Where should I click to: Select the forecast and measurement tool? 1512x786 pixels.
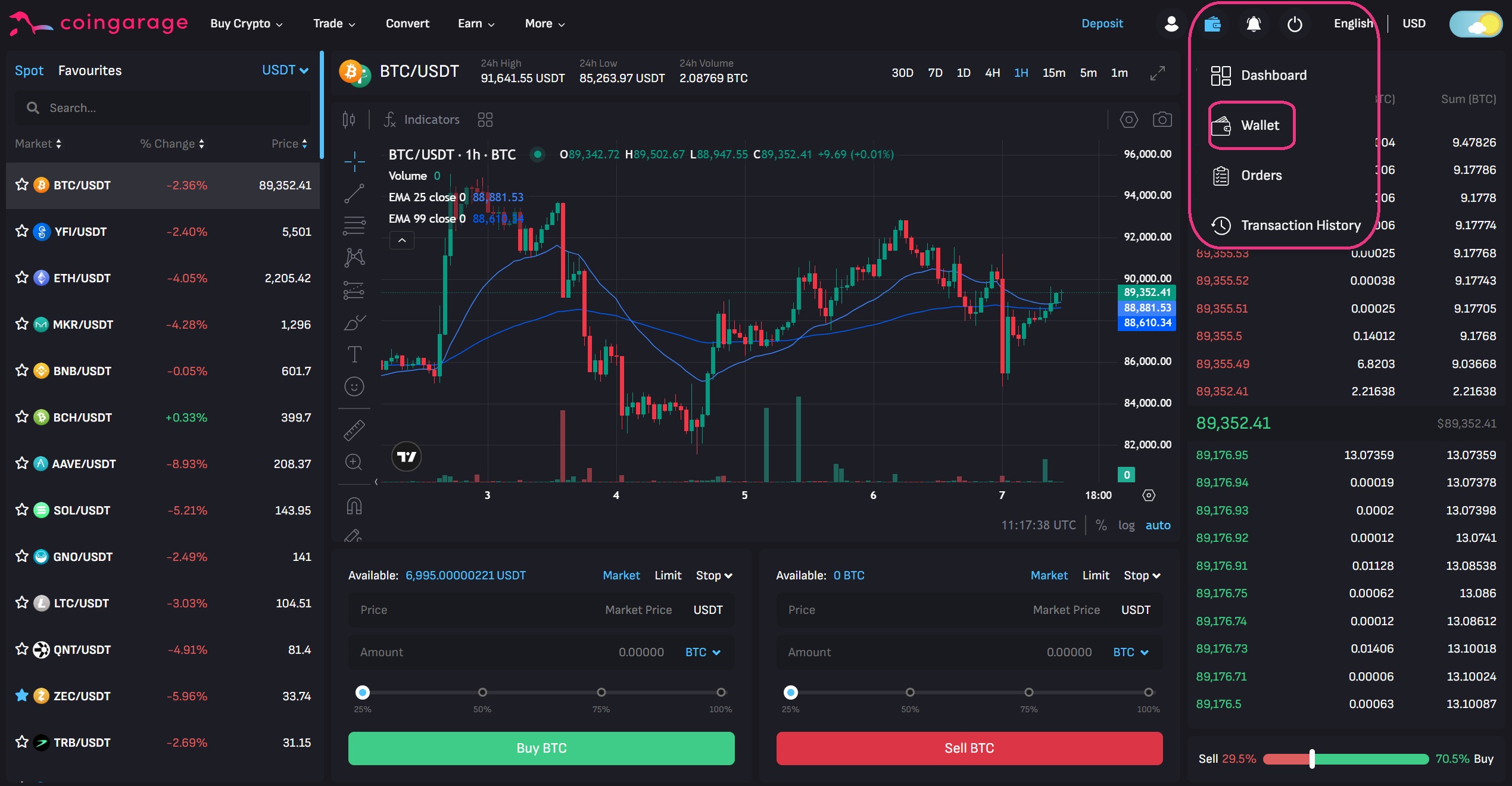click(x=354, y=290)
